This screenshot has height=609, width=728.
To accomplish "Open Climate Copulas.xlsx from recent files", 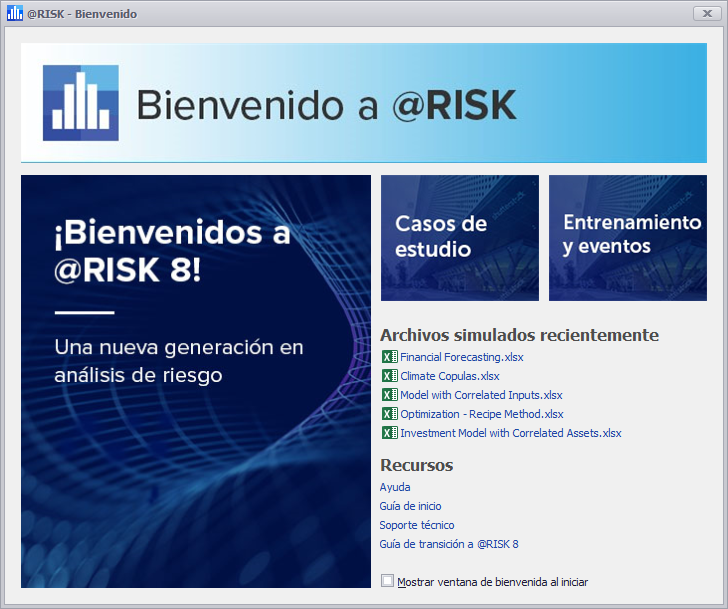I will click(x=449, y=376).
